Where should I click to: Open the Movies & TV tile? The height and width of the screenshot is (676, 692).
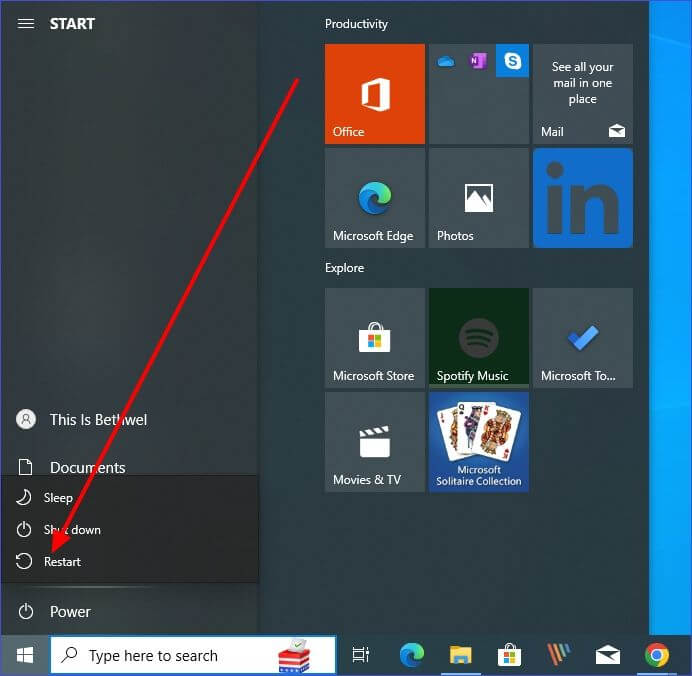(x=375, y=442)
